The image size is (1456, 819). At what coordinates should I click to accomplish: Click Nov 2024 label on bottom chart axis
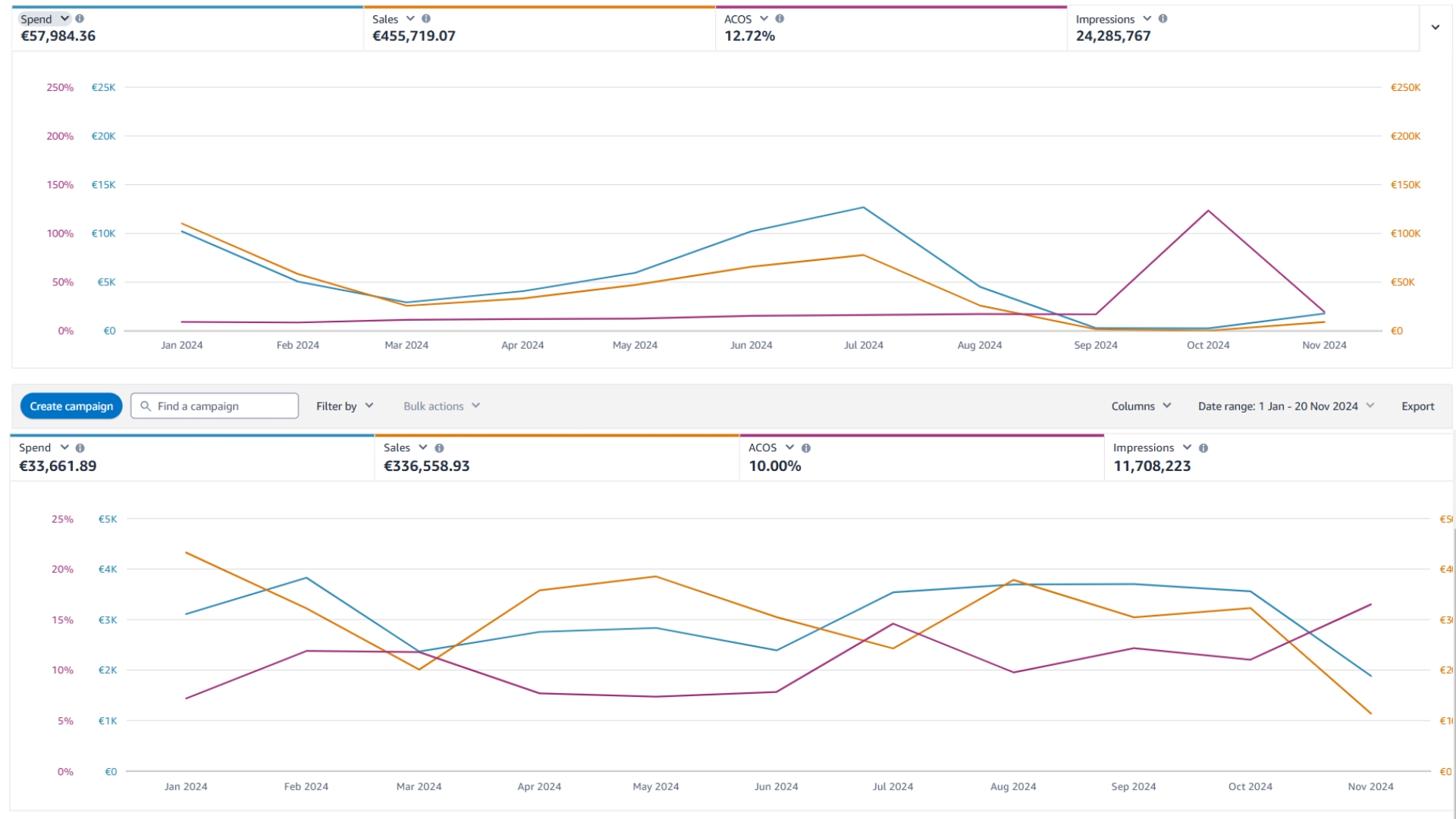tap(1370, 787)
